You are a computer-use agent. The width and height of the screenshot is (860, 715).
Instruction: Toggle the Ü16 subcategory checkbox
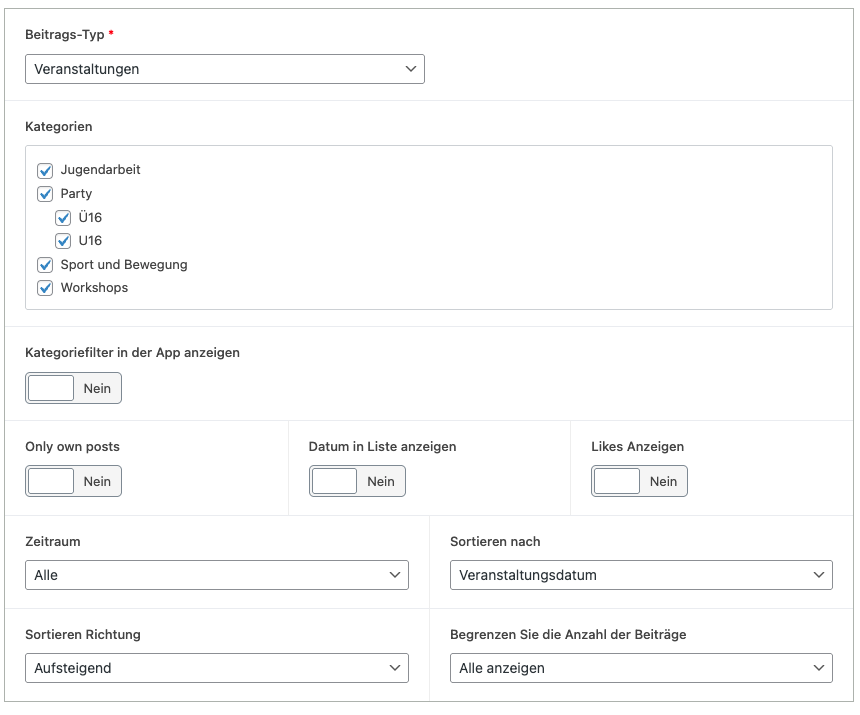63,218
